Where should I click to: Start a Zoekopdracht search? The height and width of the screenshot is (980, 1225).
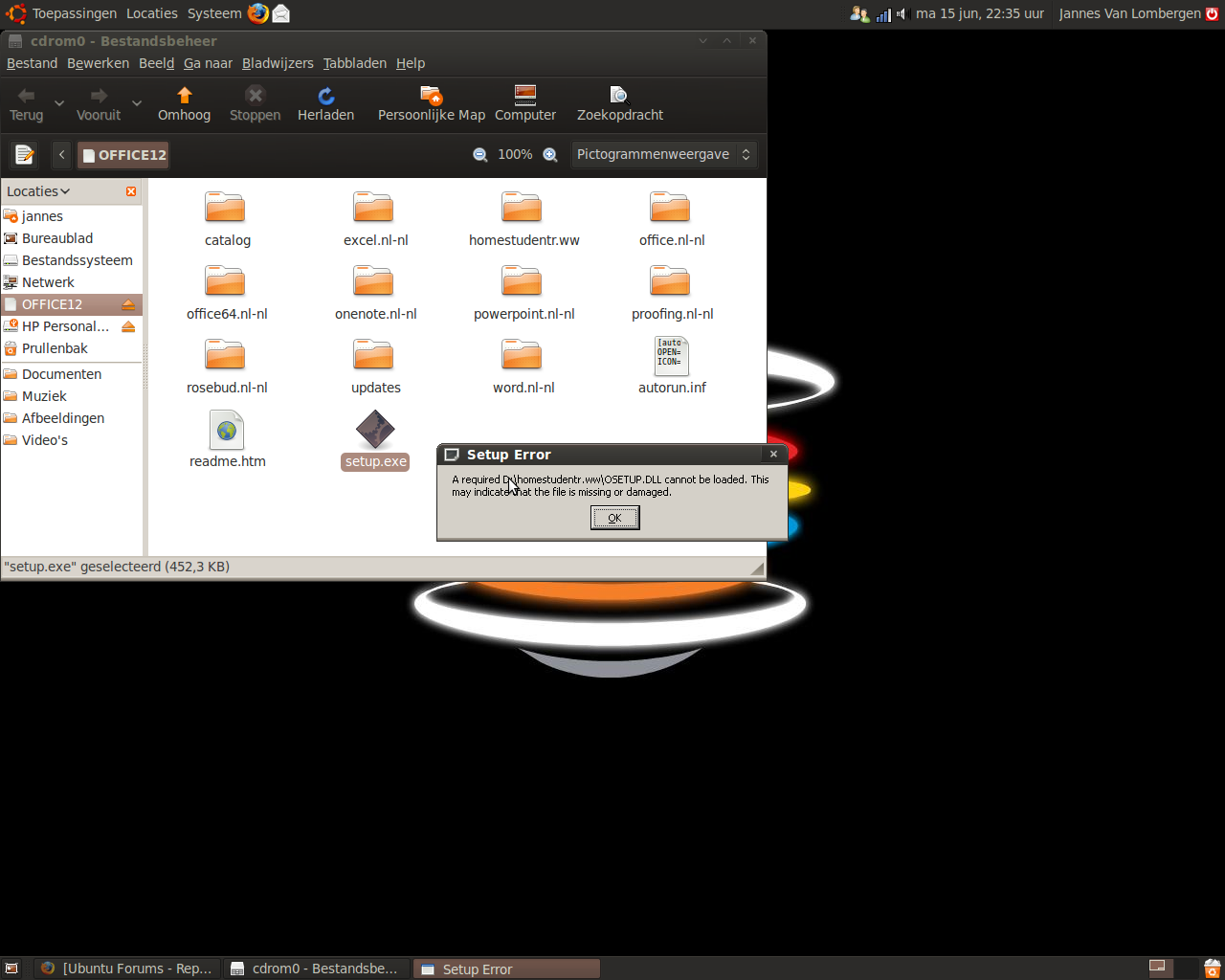point(620,104)
